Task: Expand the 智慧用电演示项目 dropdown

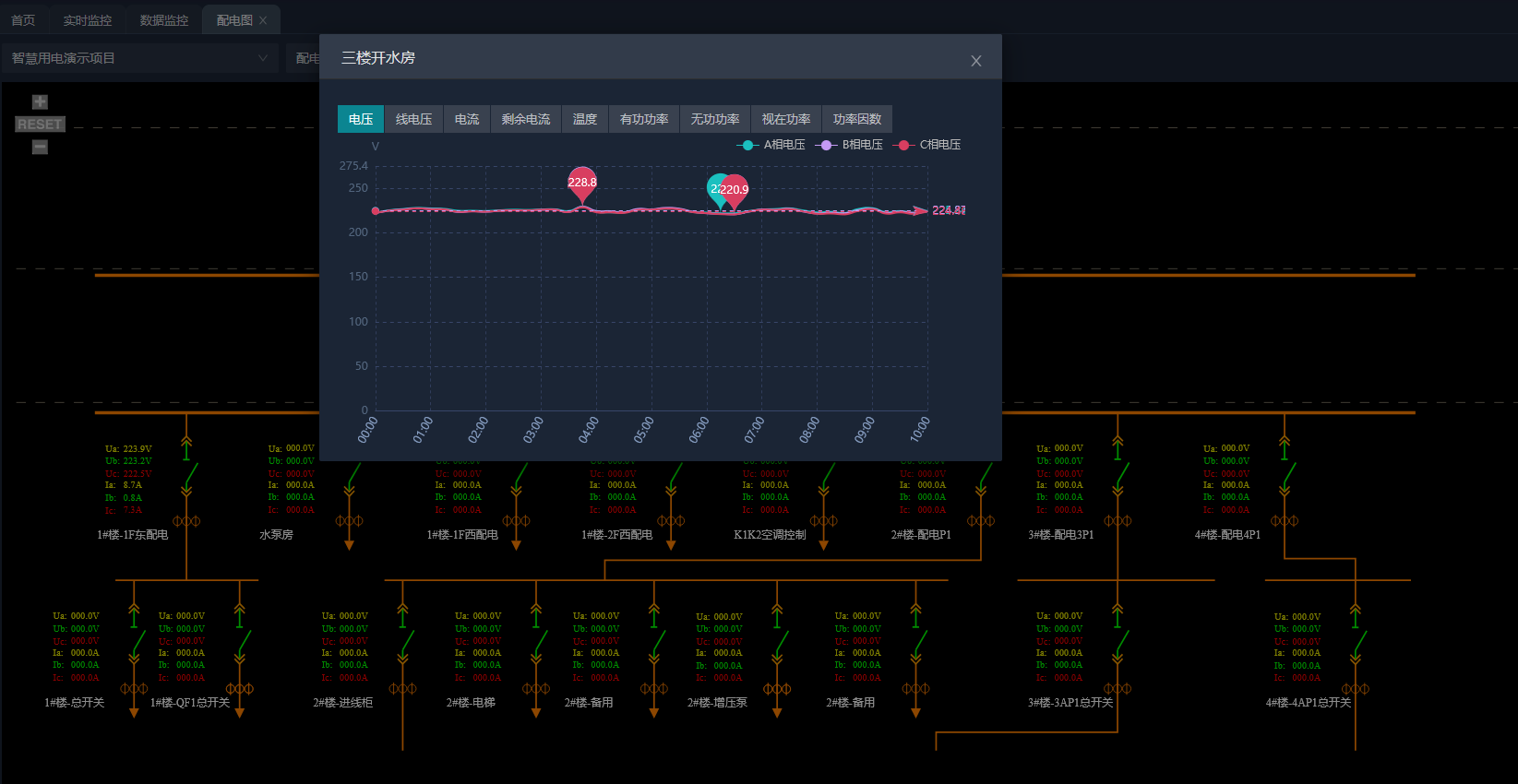Action: click(x=140, y=58)
